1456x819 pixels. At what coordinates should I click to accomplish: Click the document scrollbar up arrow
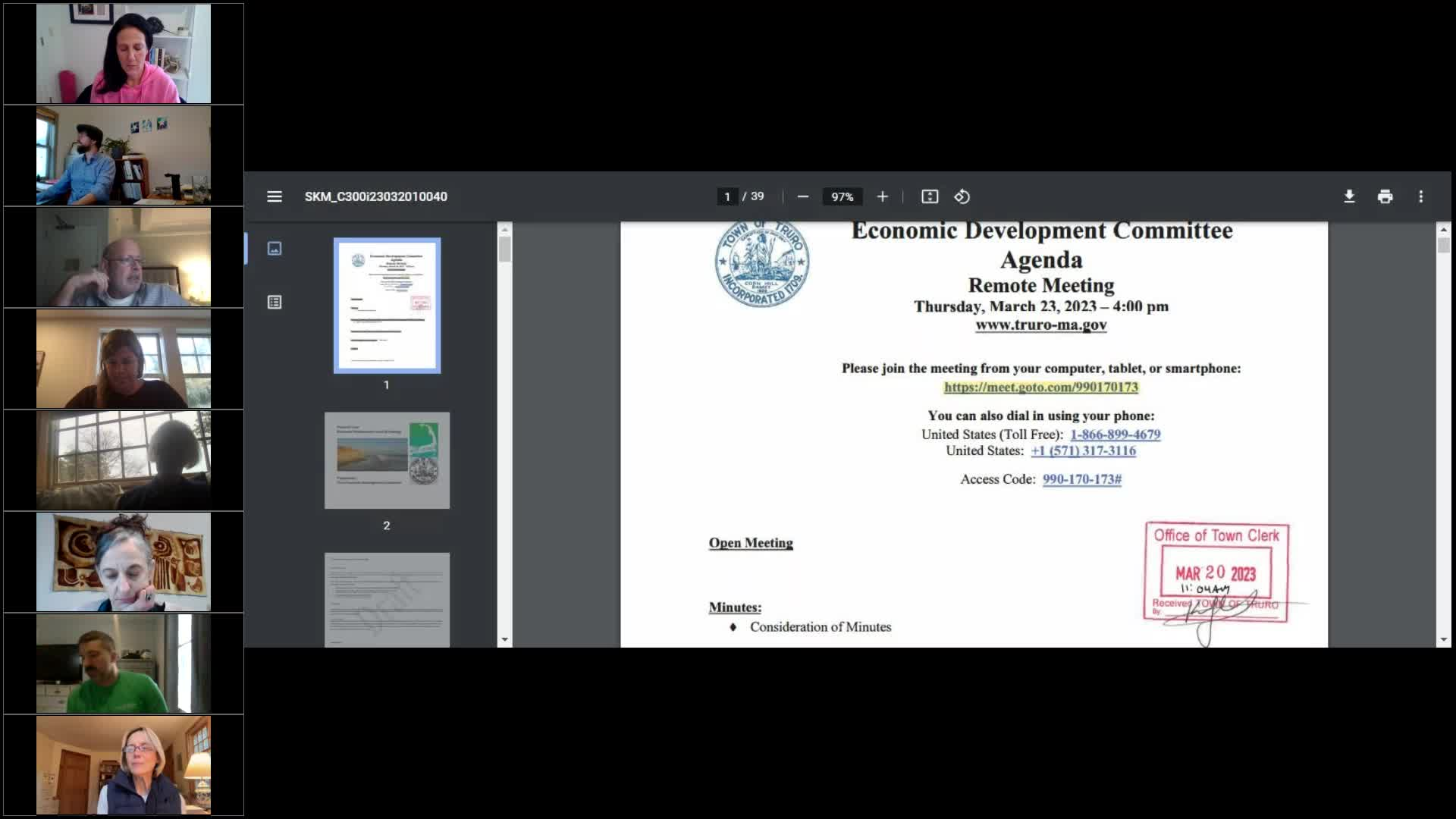pos(1443,228)
